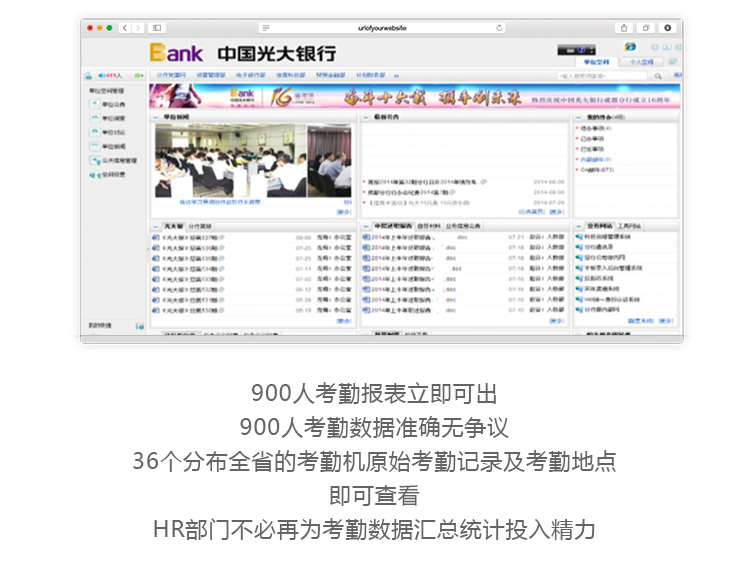
Task: Open the meeting room news photo
Action: [x=231, y=161]
